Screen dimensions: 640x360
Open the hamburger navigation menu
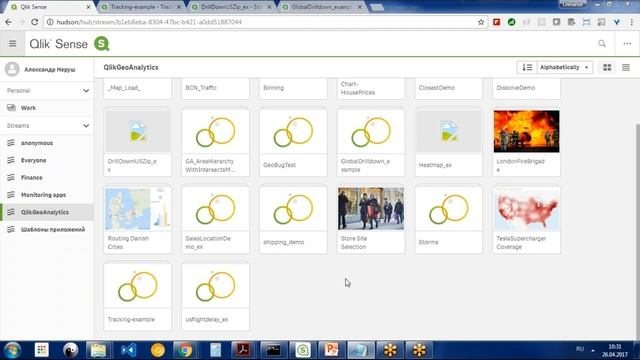(x=13, y=44)
